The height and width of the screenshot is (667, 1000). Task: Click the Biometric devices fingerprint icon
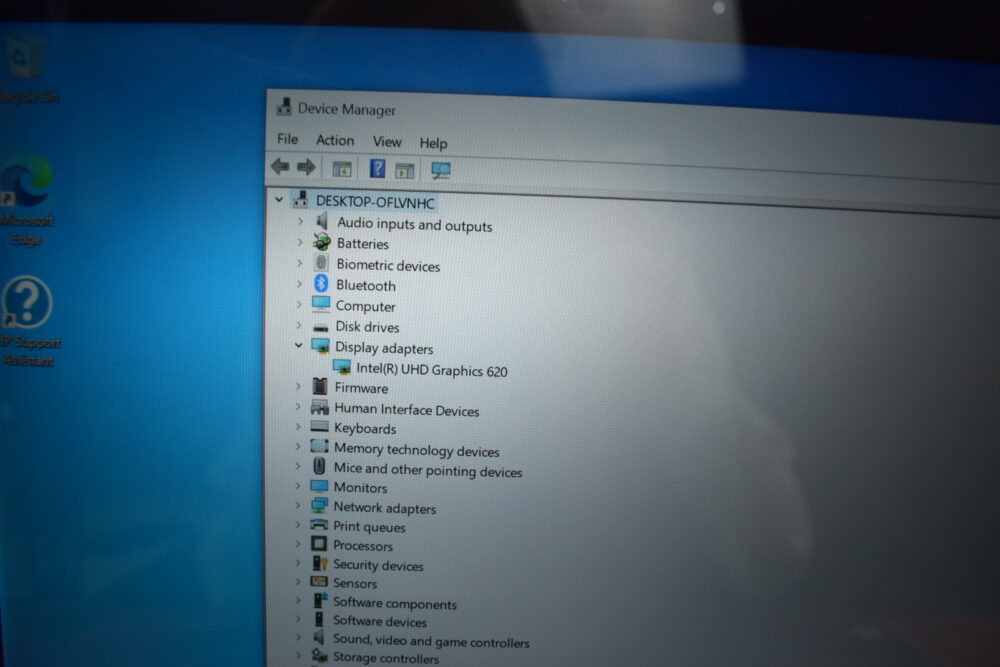(x=321, y=263)
